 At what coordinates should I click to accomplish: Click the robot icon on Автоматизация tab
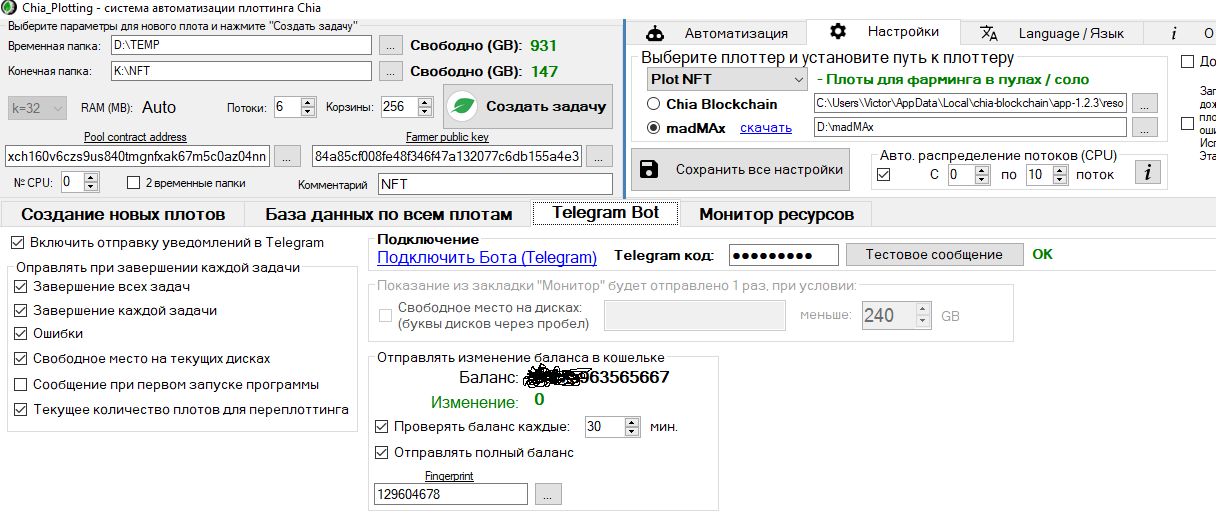point(656,33)
